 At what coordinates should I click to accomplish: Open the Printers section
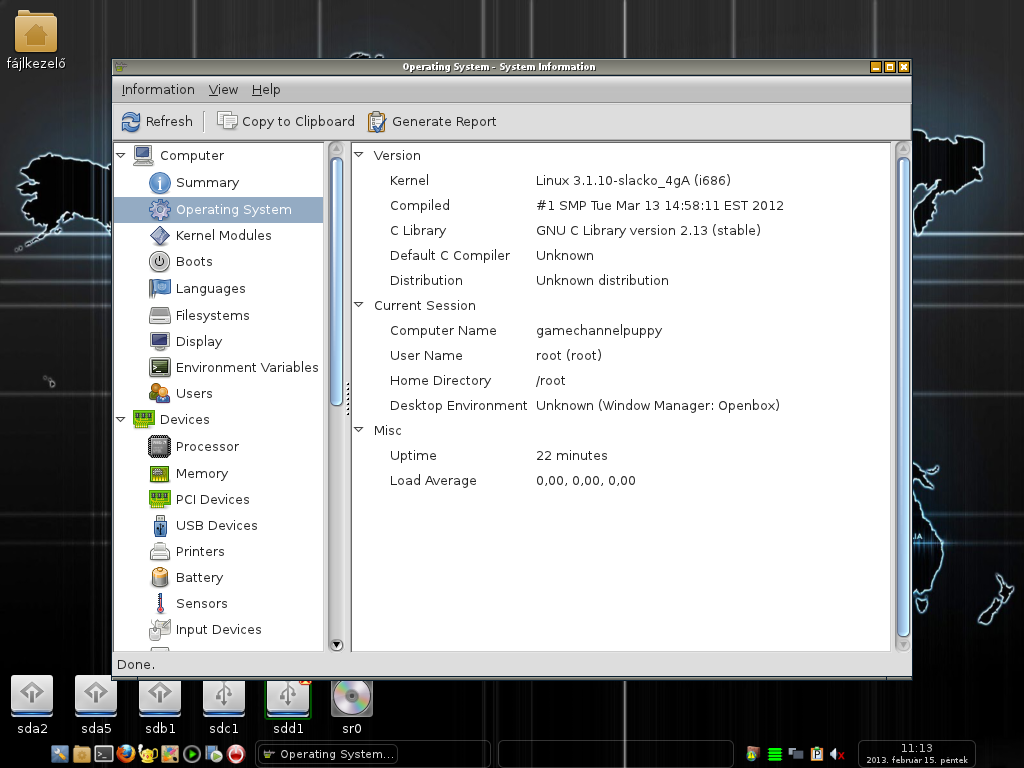(x=200, y=552)
